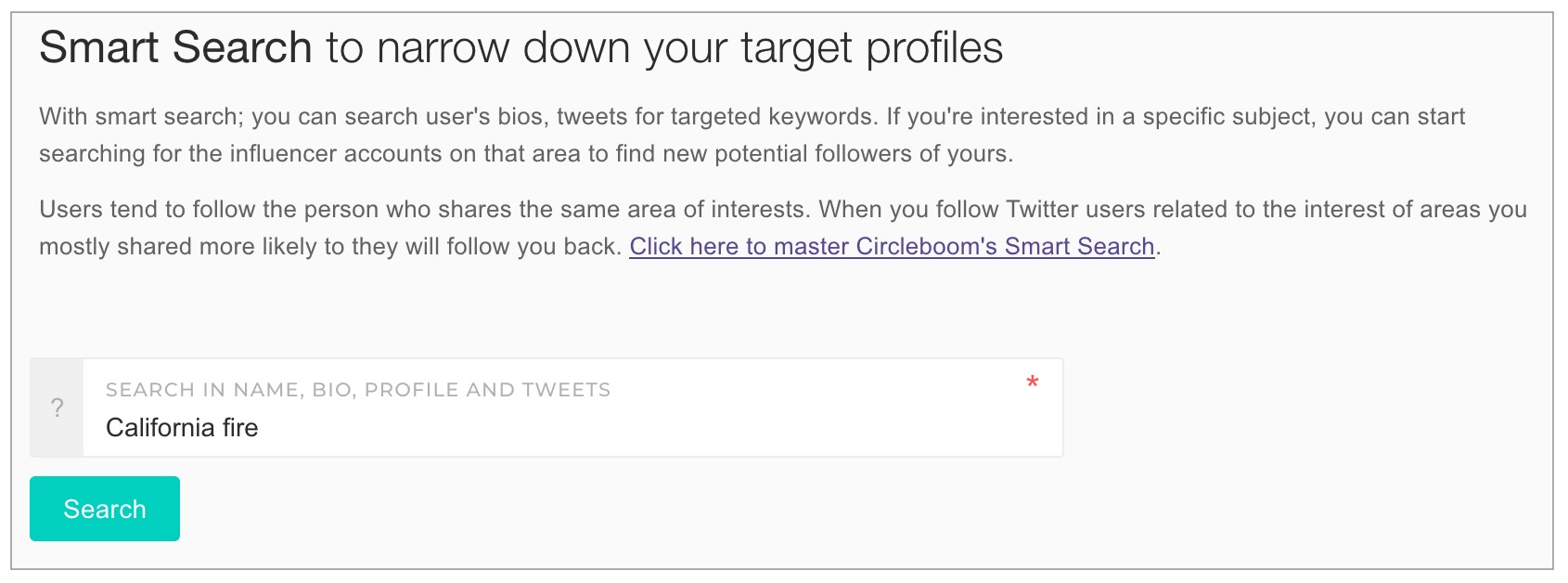Click 'to narrow down your target profiles' heading text

(x=664, y=47)
